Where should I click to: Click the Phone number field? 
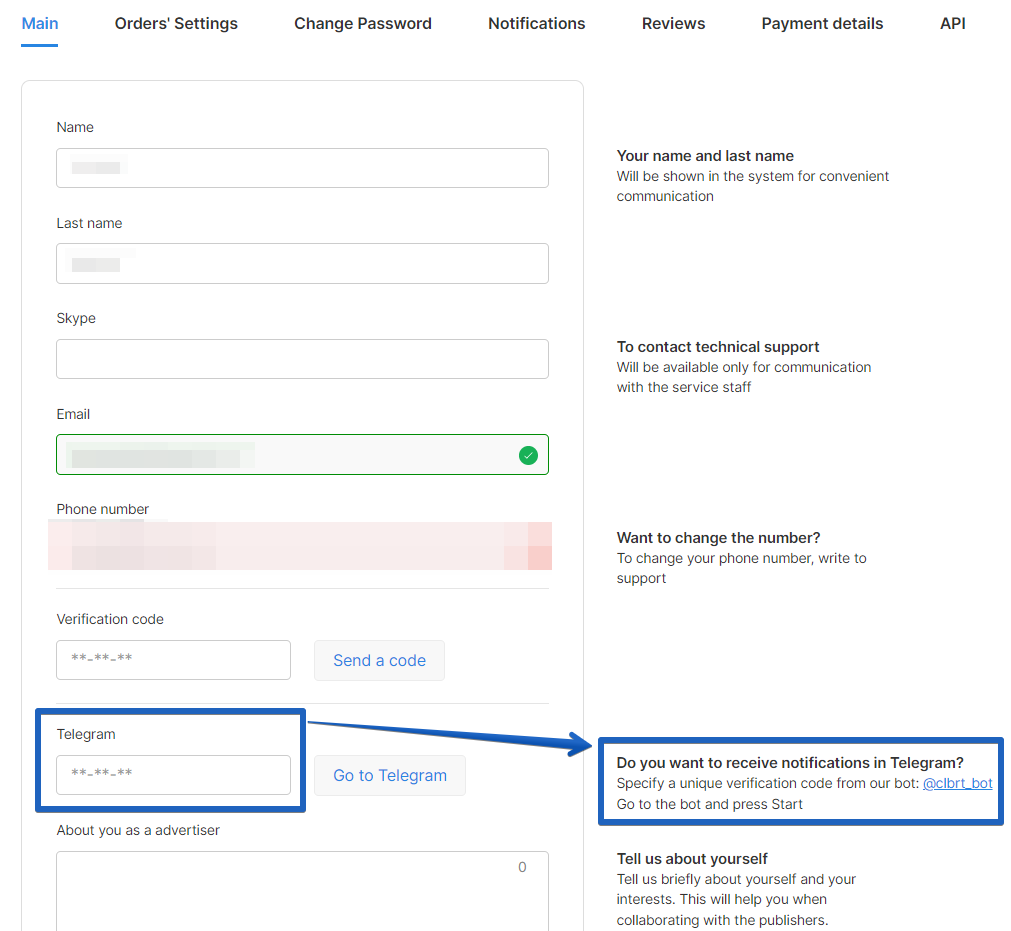(300, 546)
